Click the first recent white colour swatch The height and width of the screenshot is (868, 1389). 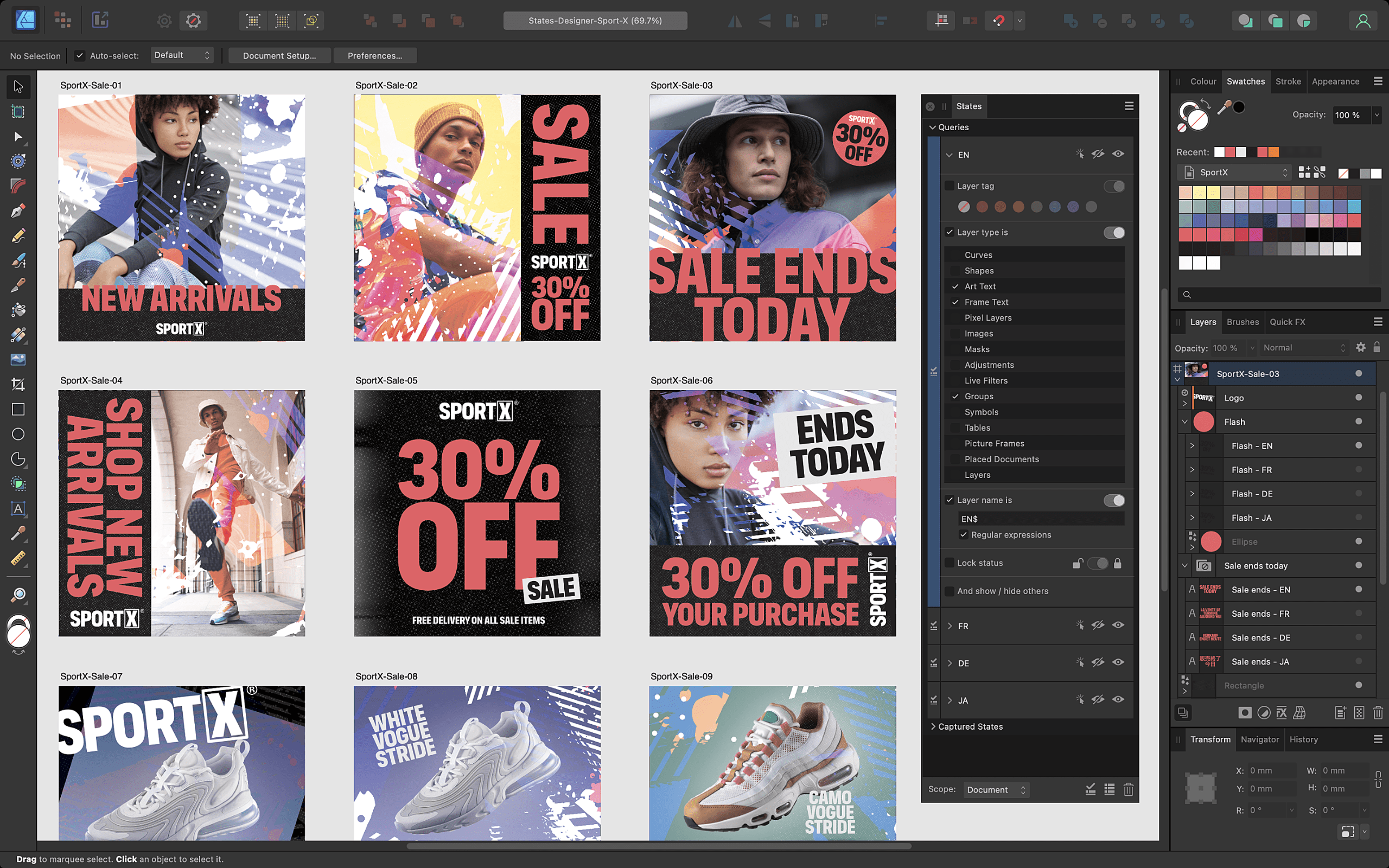click(1220, 152)
